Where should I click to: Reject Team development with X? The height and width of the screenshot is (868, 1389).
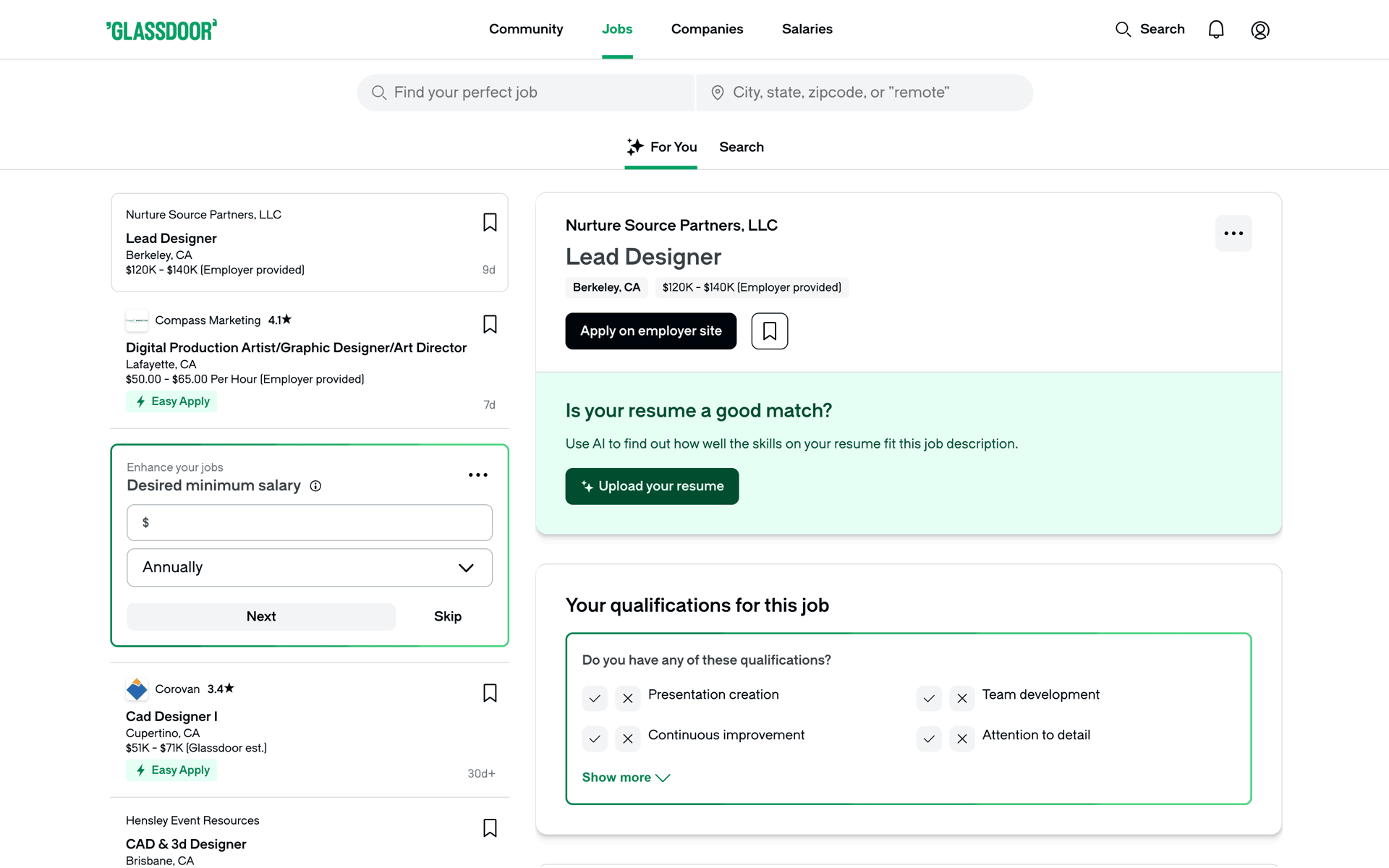962,698
